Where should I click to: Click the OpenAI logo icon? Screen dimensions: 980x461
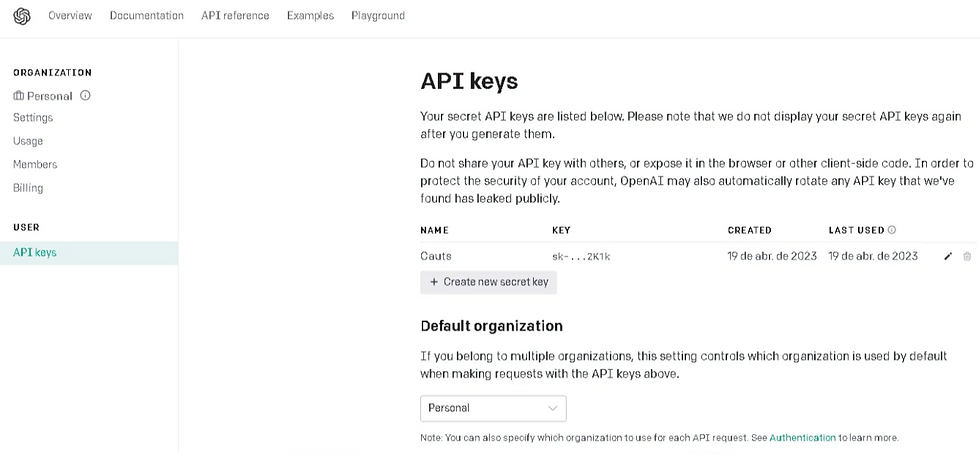[22, 16]
